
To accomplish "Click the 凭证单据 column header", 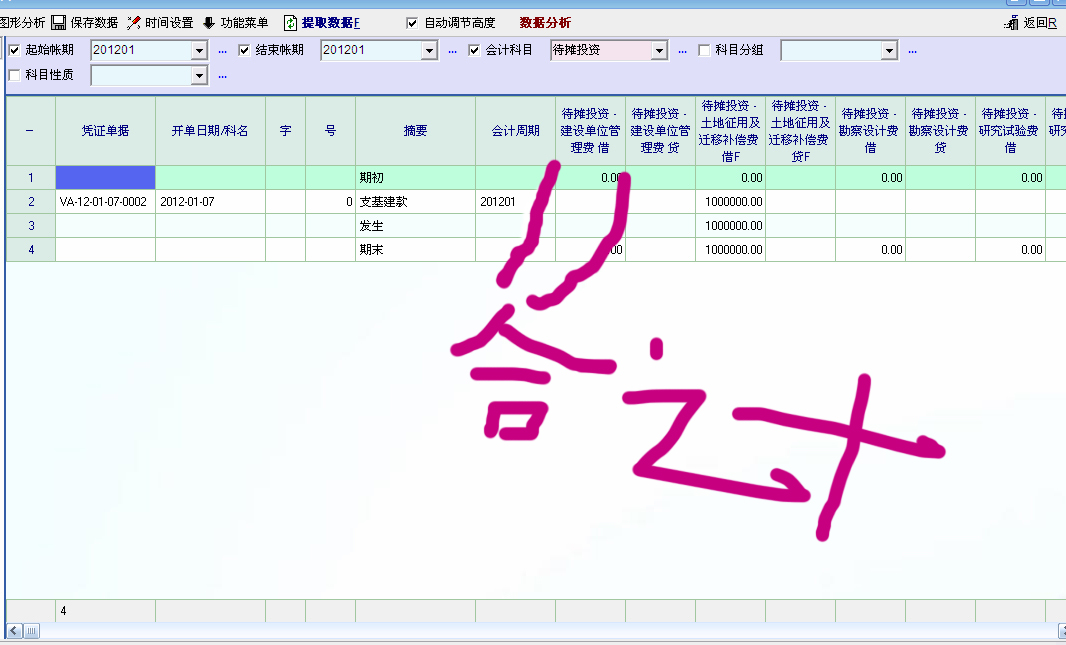I will pos(105,131).
